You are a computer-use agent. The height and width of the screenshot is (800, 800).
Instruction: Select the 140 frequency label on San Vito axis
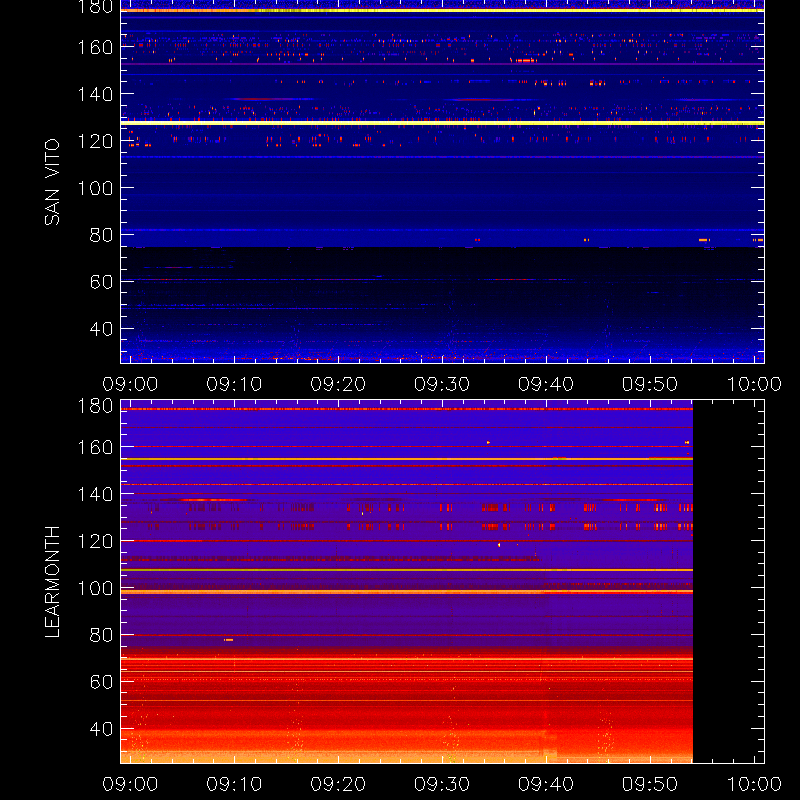coord(95,94)
